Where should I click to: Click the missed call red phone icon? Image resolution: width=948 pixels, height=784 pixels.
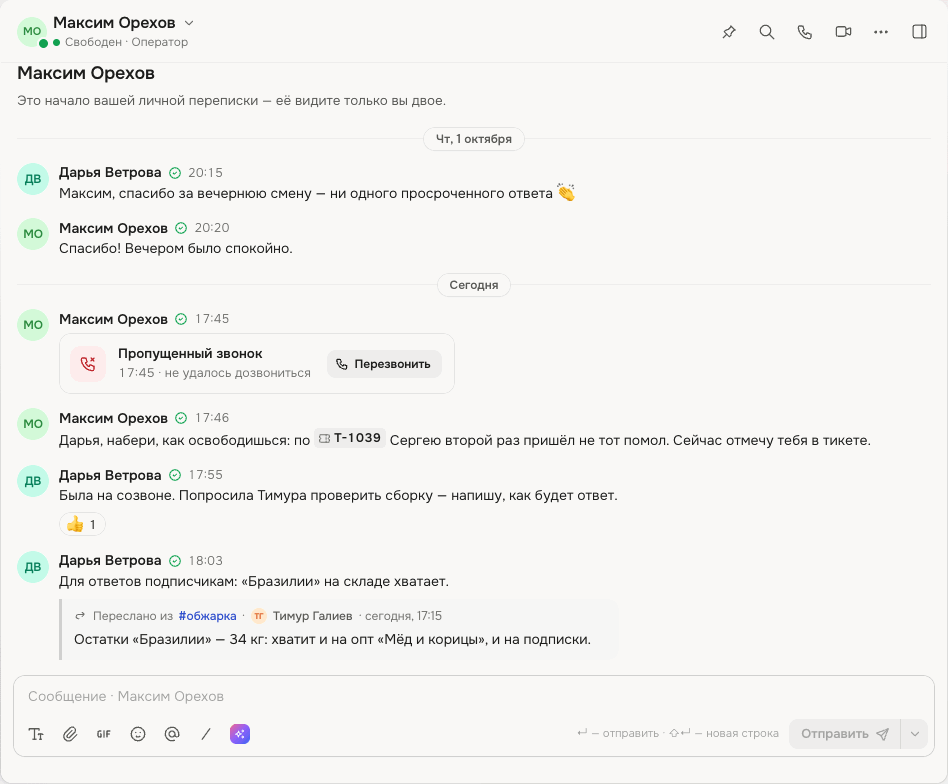pos(88,364)
